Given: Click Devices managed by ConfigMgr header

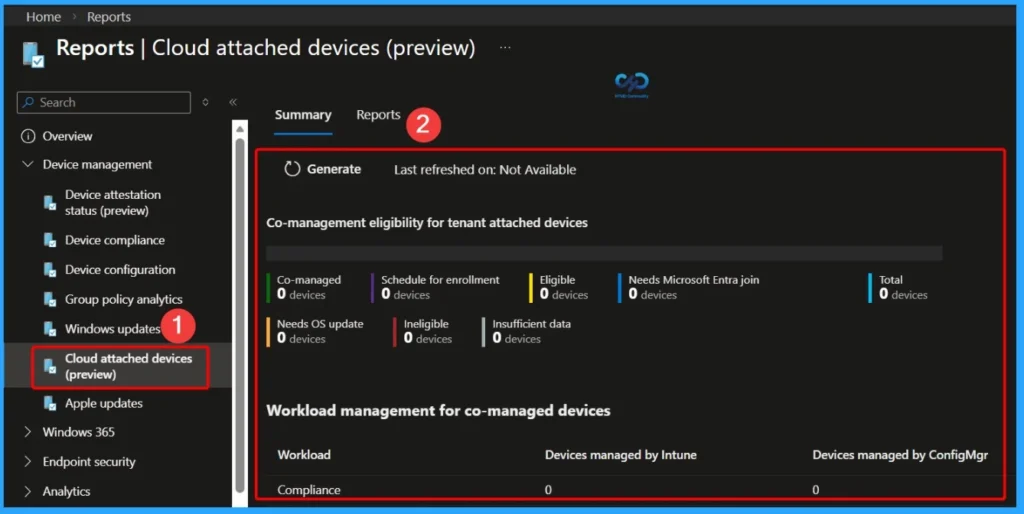Looking at the screenshot, I should coord(900,455).
